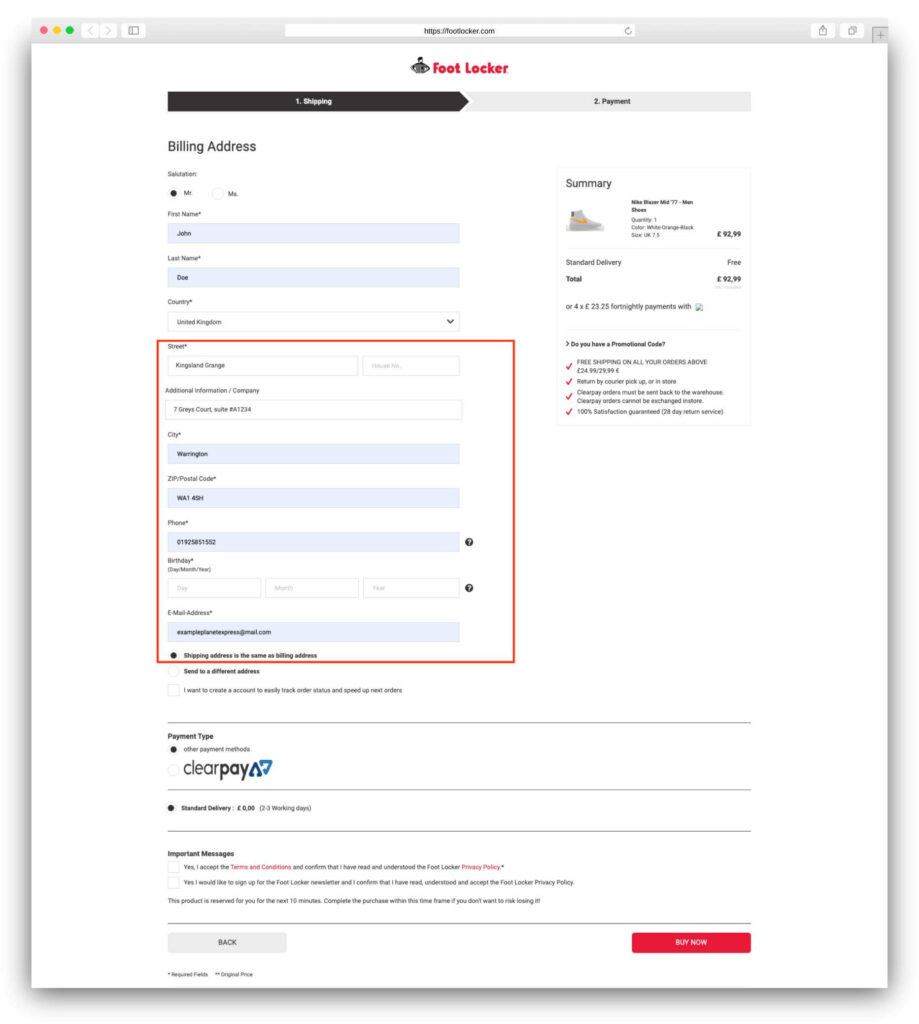Click the "Standard Delivery" summary row label

point(593,263)
